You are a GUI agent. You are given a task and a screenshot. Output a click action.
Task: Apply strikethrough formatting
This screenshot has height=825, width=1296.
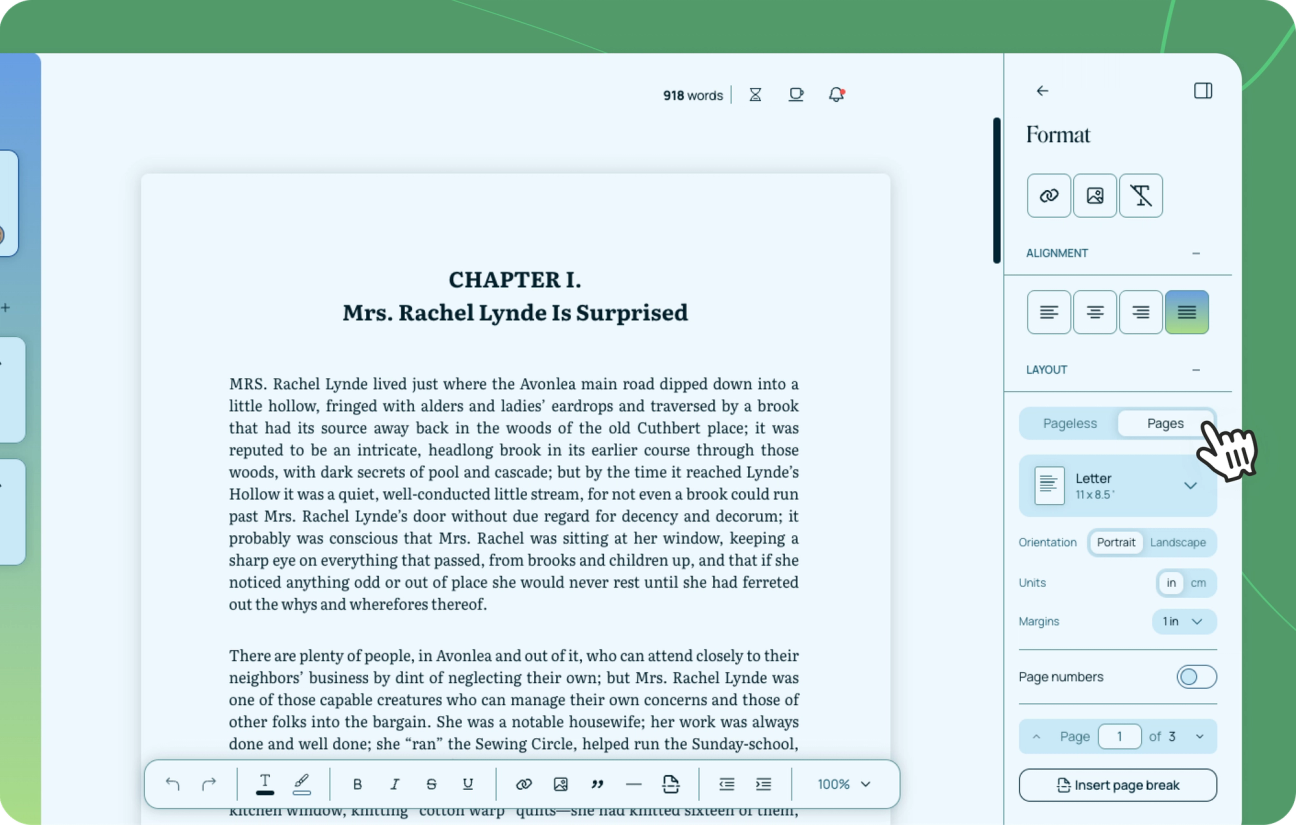431,785
